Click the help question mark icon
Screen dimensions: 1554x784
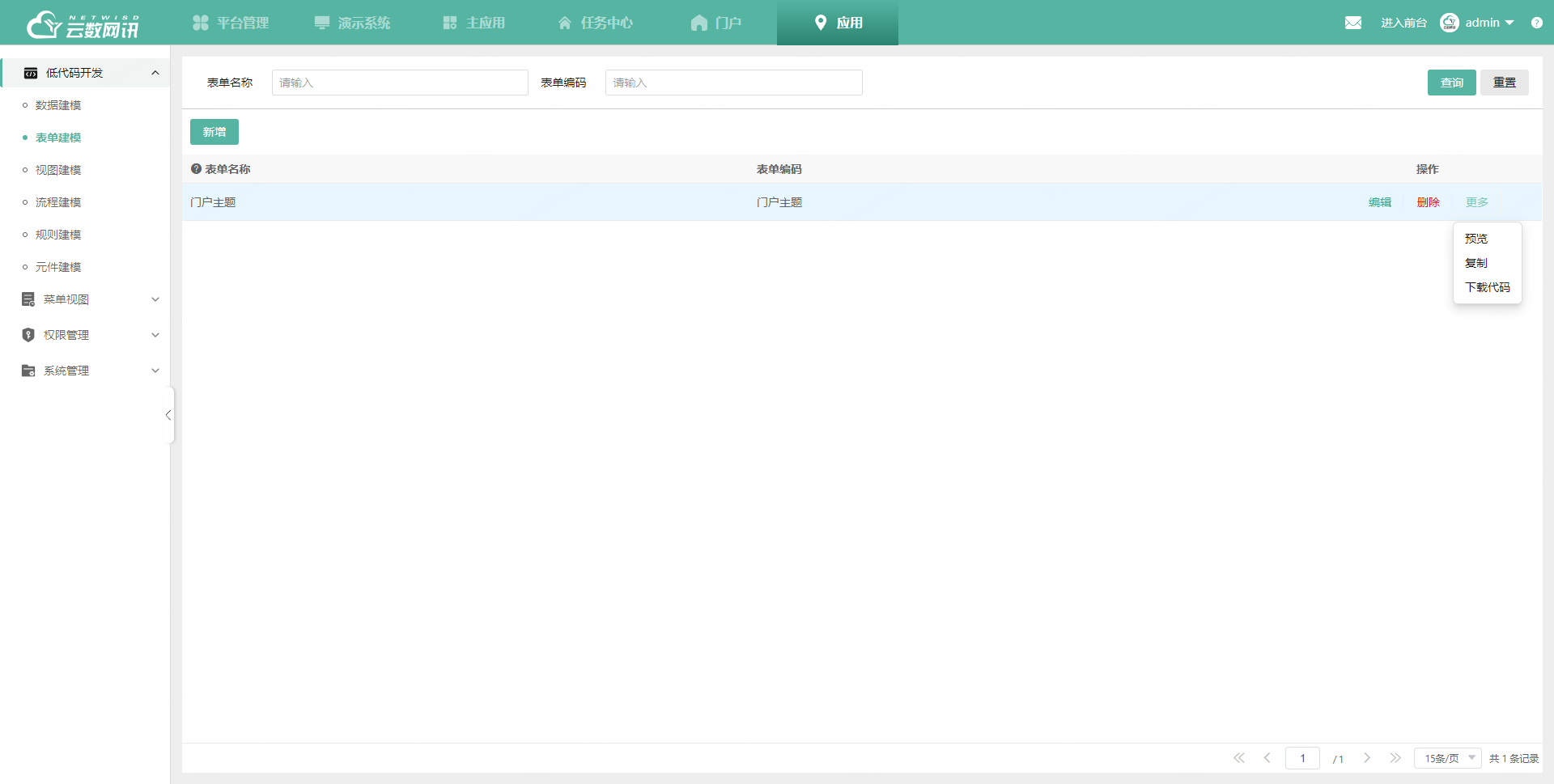pyautogui.click(x=1537, y=22)
